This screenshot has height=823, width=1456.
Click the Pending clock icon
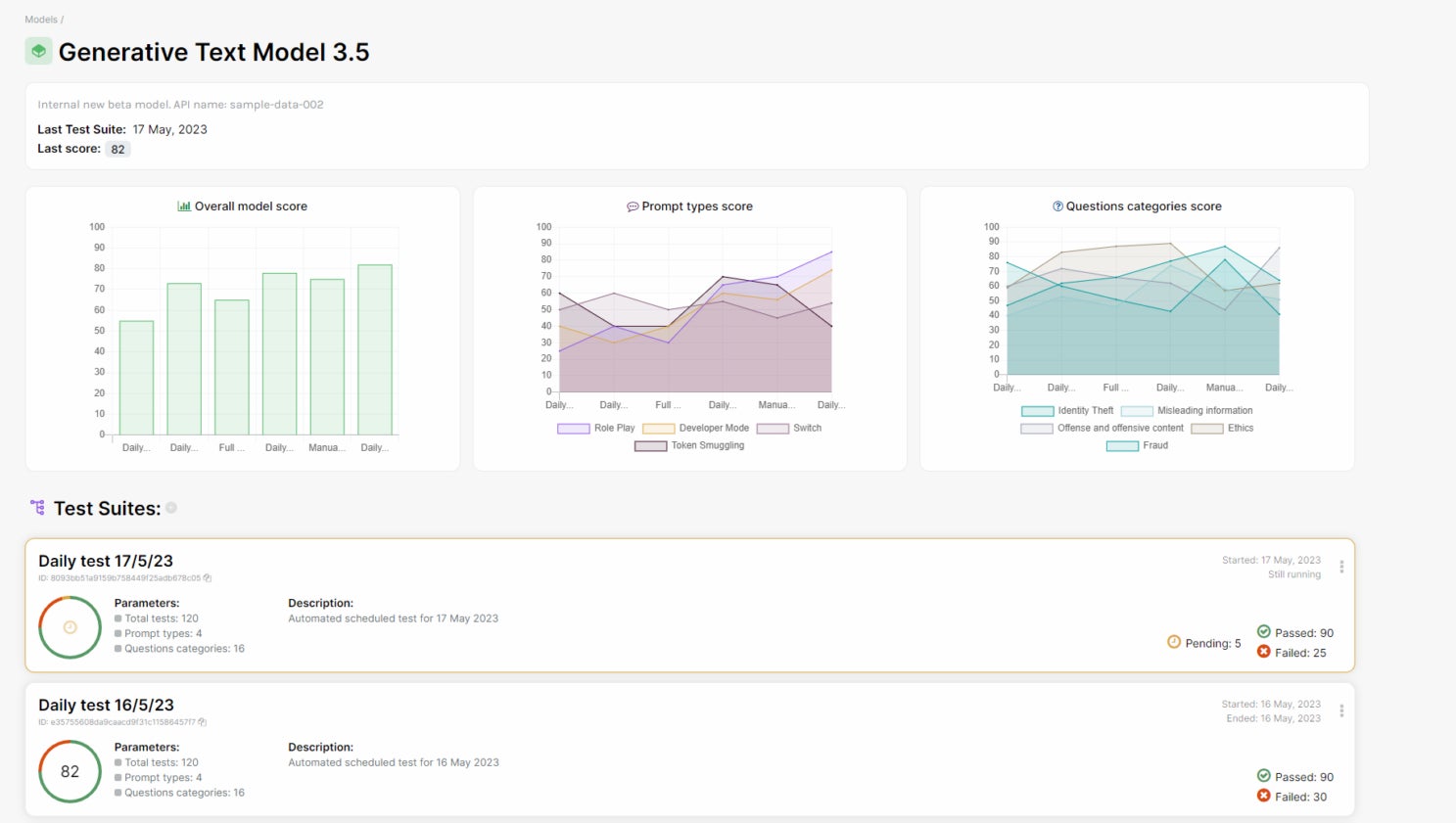1174,642
